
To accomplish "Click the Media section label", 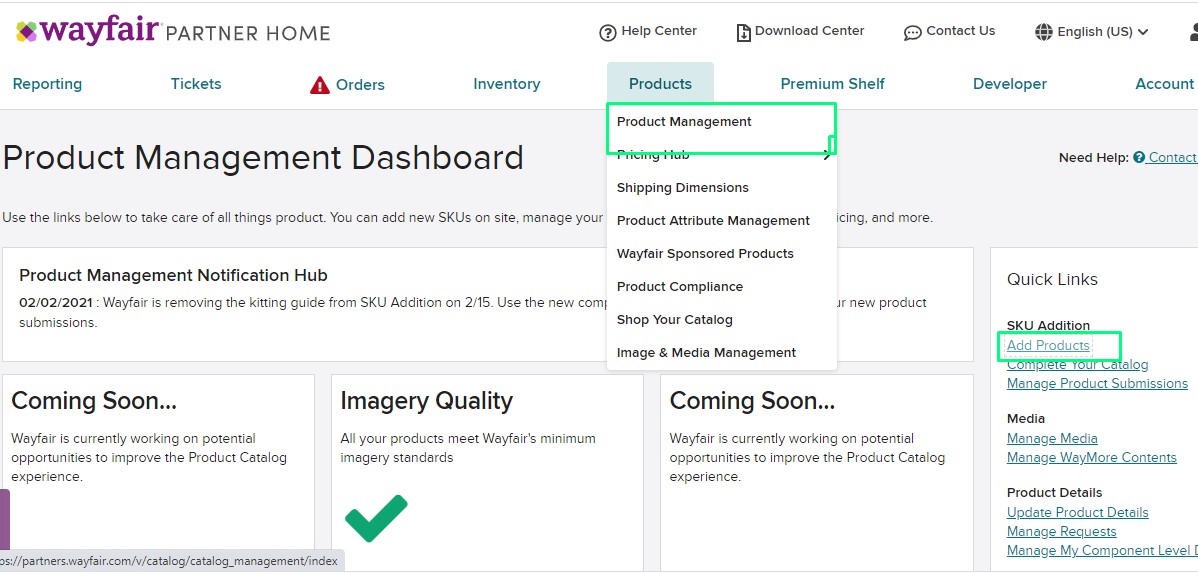I will tap(1026, 419).
